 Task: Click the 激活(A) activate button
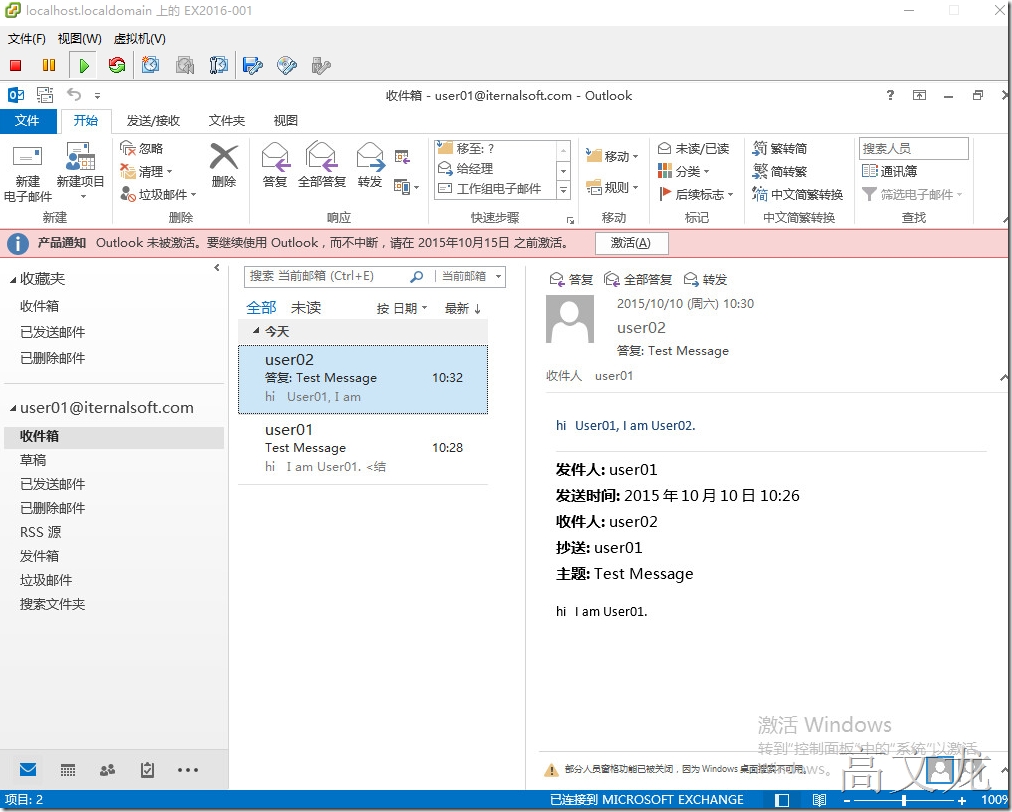coord(631,243)
